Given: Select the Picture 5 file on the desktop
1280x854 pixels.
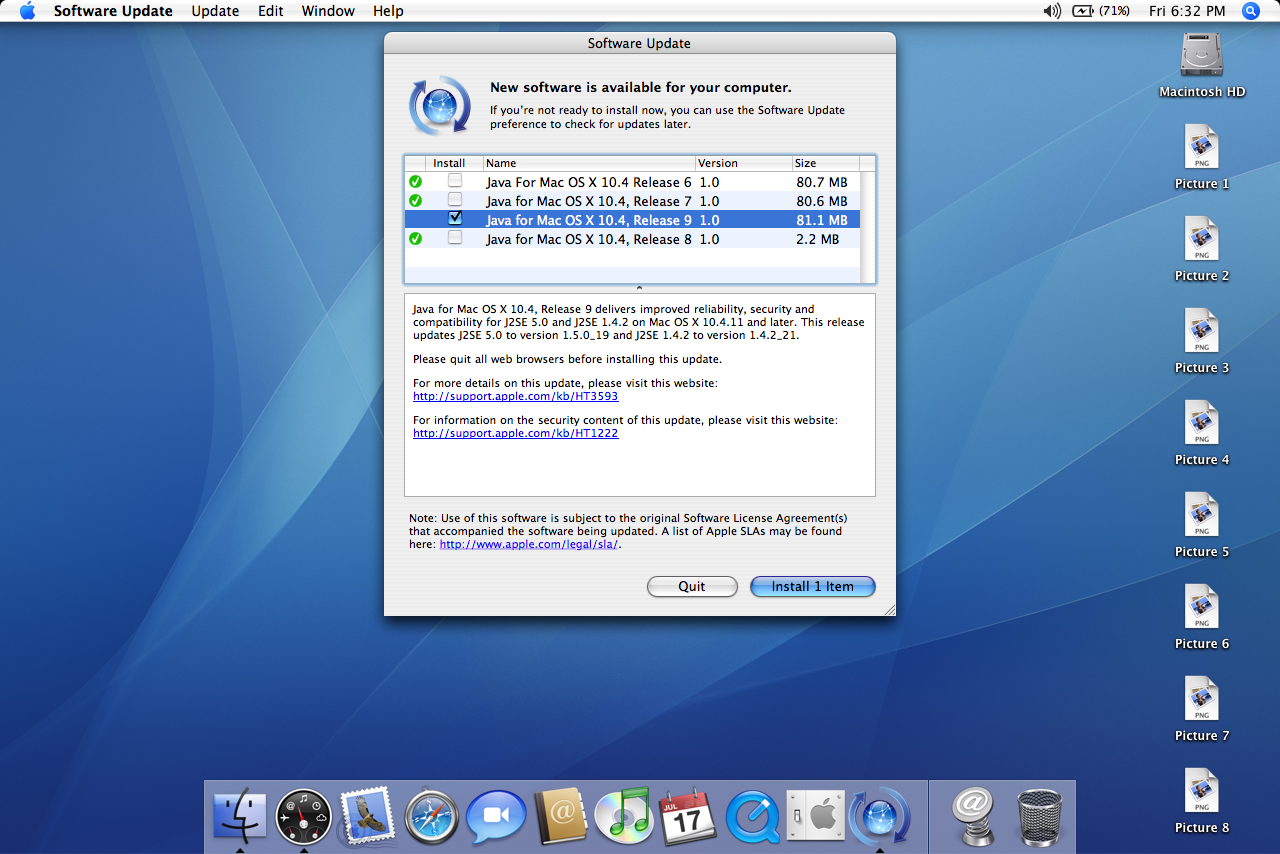Looking at the screenshot, I should click(x=1202, y=525).
